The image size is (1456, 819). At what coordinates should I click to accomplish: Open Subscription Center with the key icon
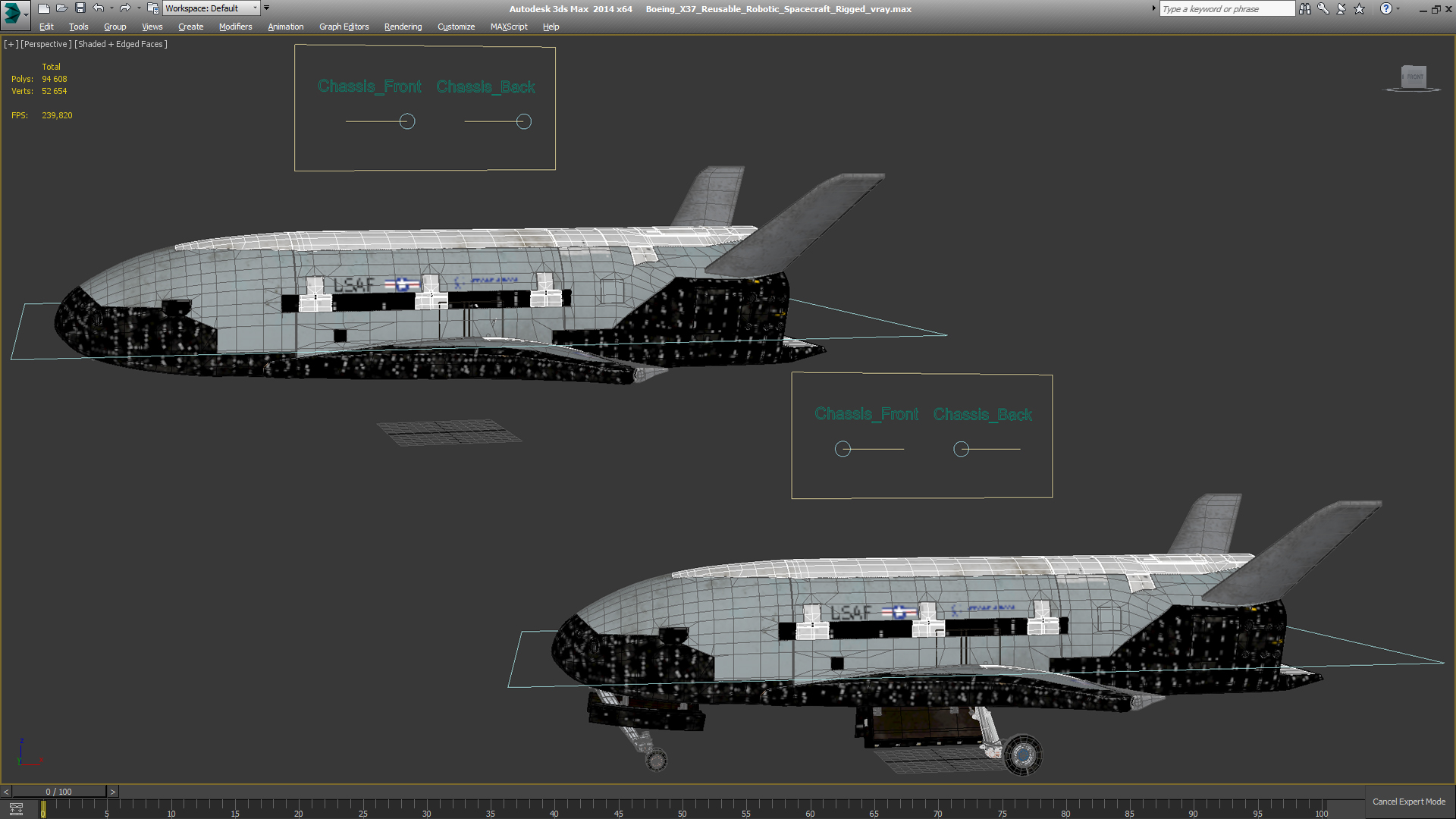point(1323,9)
